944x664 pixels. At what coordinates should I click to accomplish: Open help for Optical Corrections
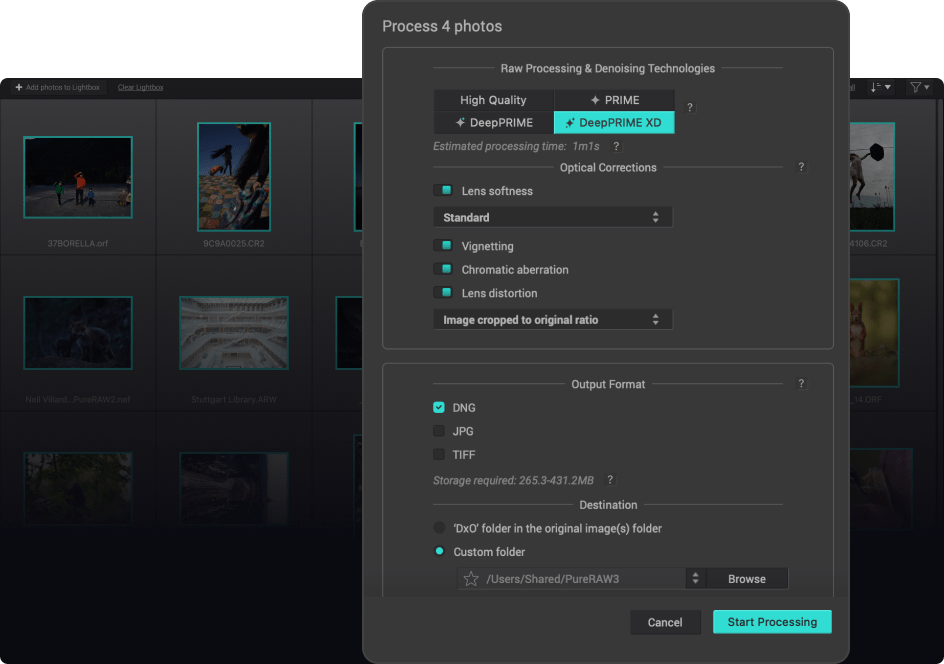pos(801,167)
